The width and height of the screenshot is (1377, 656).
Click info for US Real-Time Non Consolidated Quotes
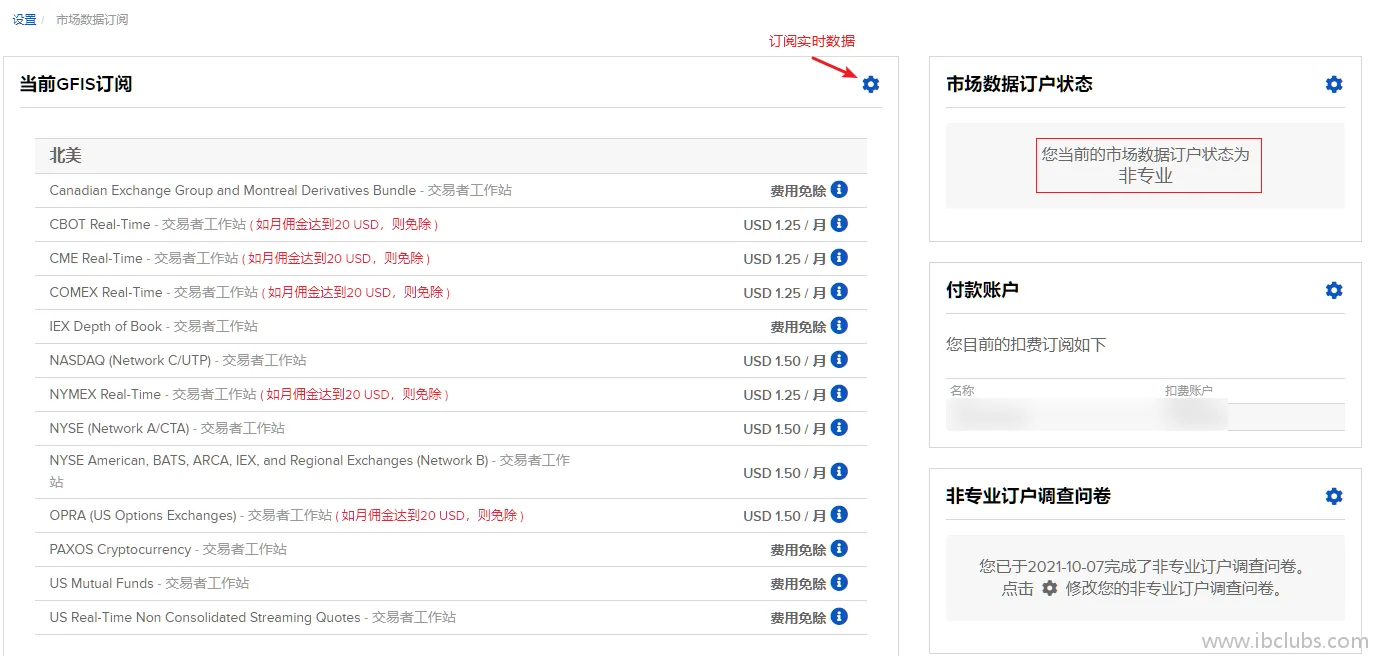[839, 617]
